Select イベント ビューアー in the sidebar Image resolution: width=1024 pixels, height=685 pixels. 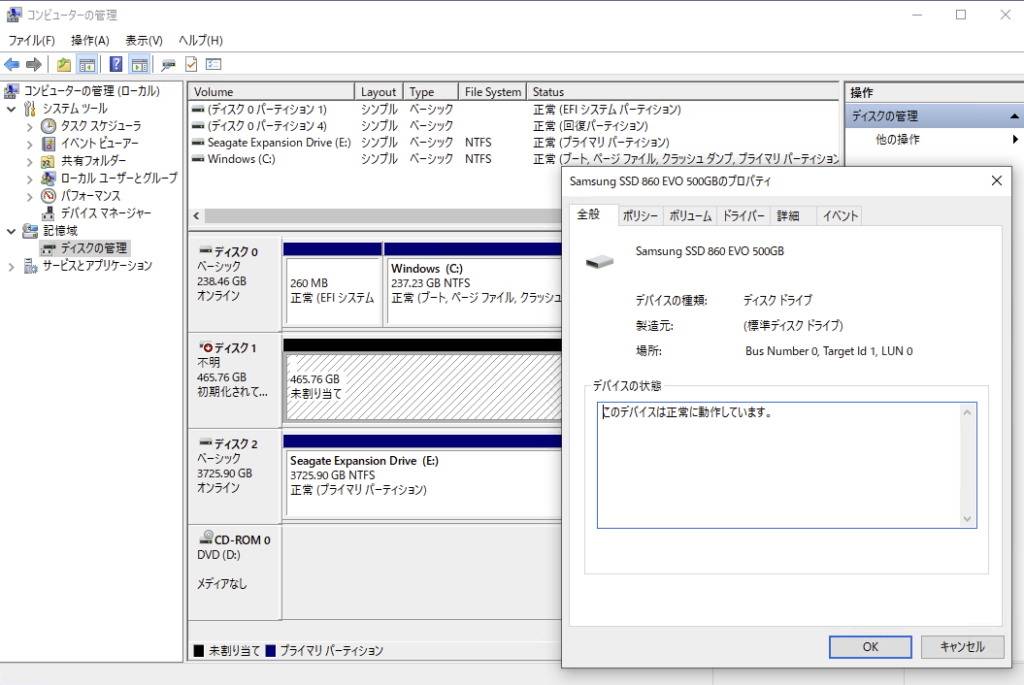click(x=99, y=143)
